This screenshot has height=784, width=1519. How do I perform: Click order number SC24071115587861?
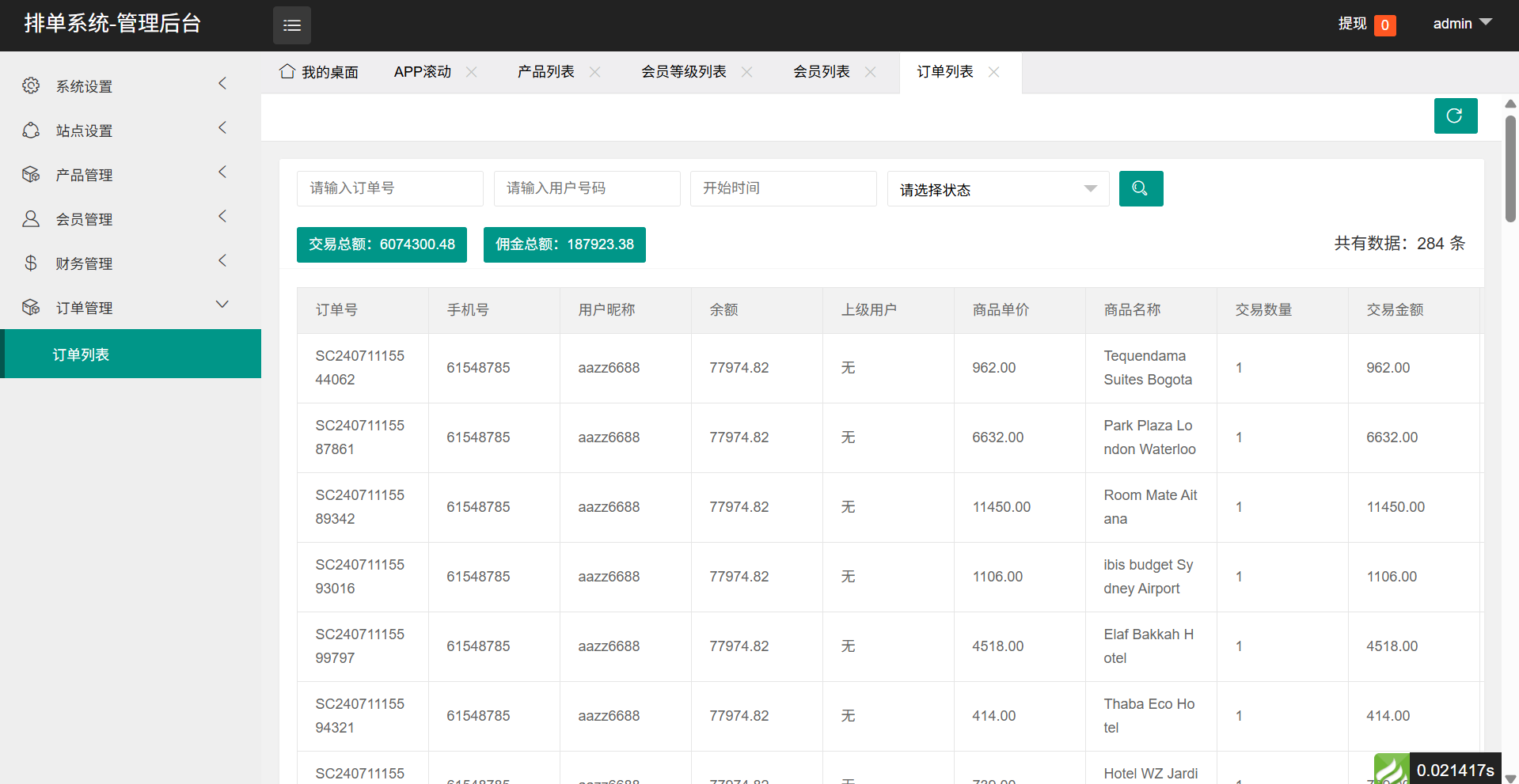point(360,437)
